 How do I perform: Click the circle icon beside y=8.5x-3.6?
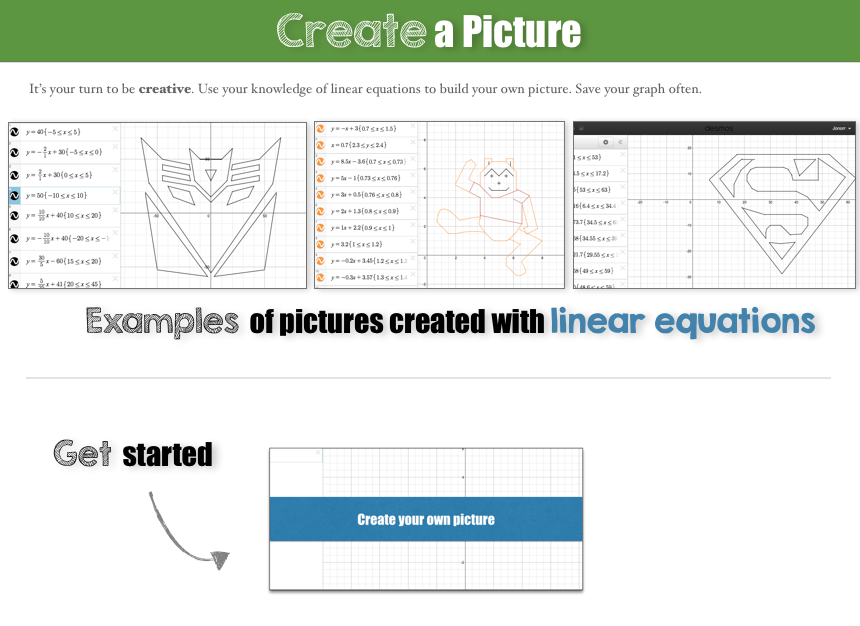(322, 162)
